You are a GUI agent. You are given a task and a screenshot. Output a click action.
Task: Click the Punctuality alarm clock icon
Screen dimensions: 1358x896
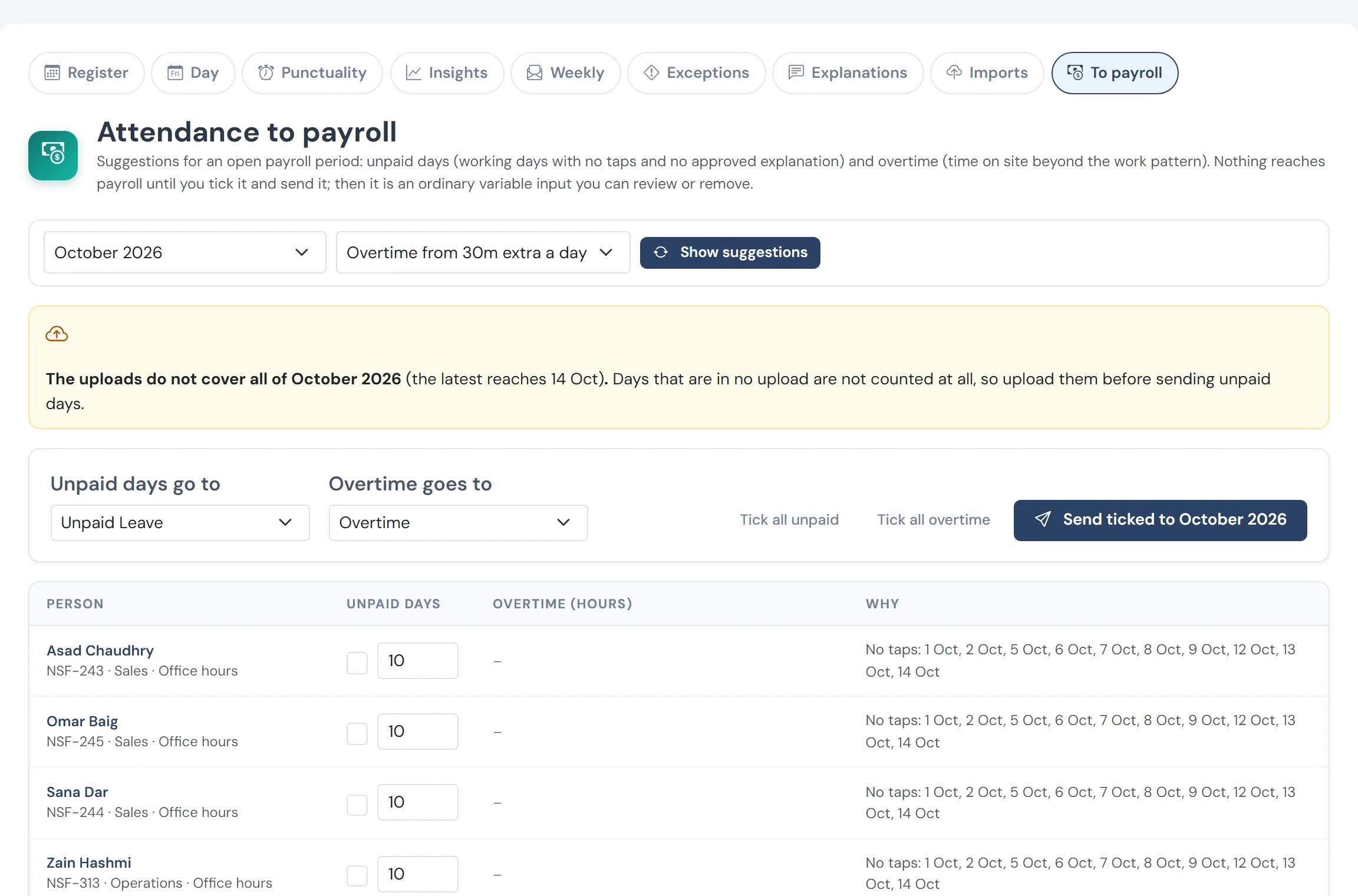pyautogui.click(x=266, y=73)
